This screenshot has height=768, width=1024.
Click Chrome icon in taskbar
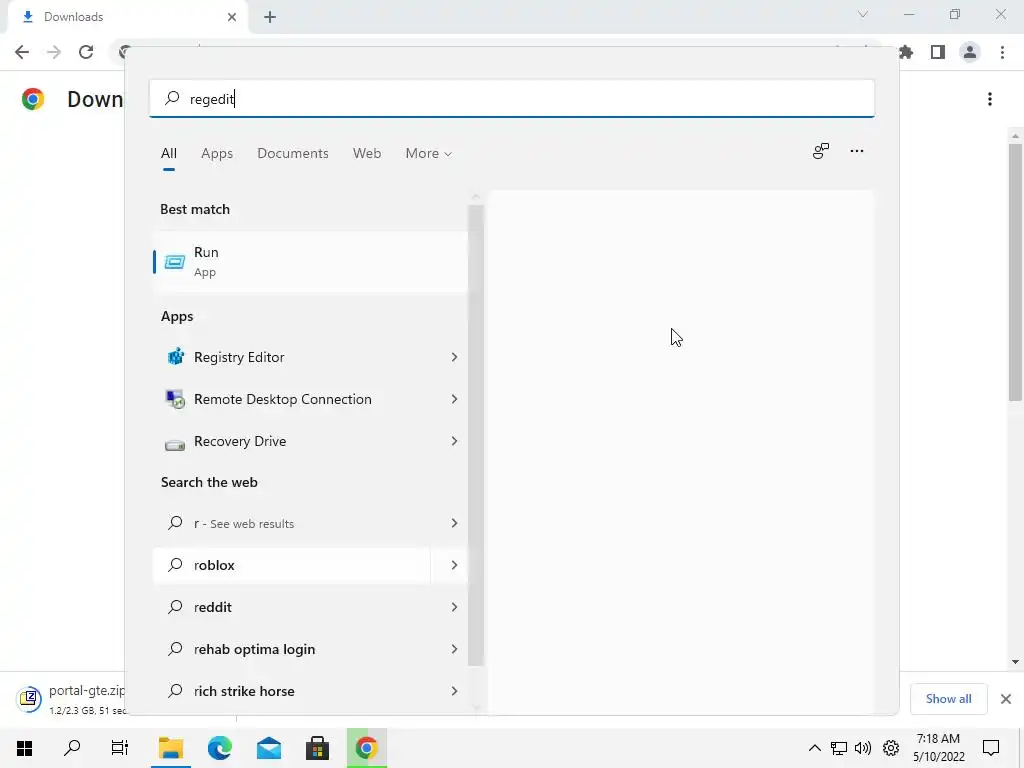tap(366, 748)
